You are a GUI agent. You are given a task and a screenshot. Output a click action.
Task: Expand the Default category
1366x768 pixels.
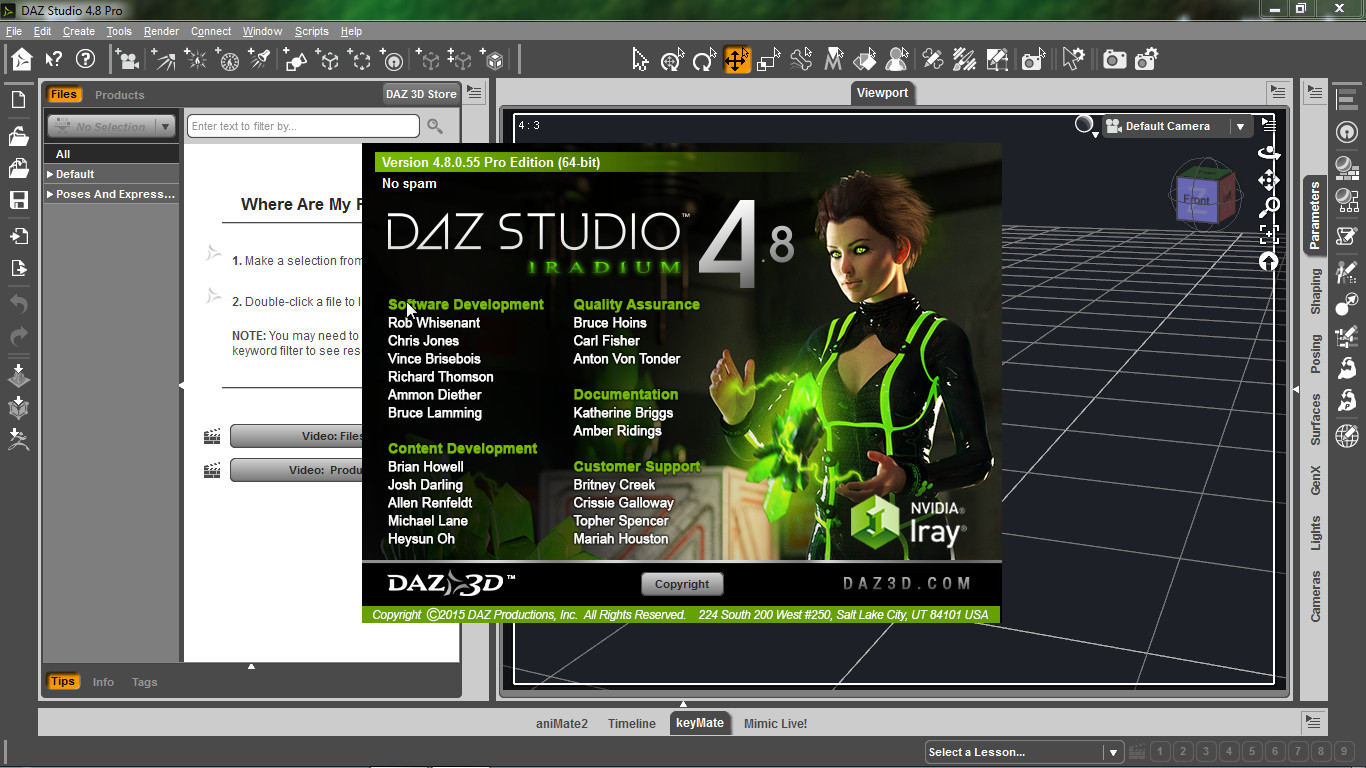pyautogui.click(x=51, y=174)
